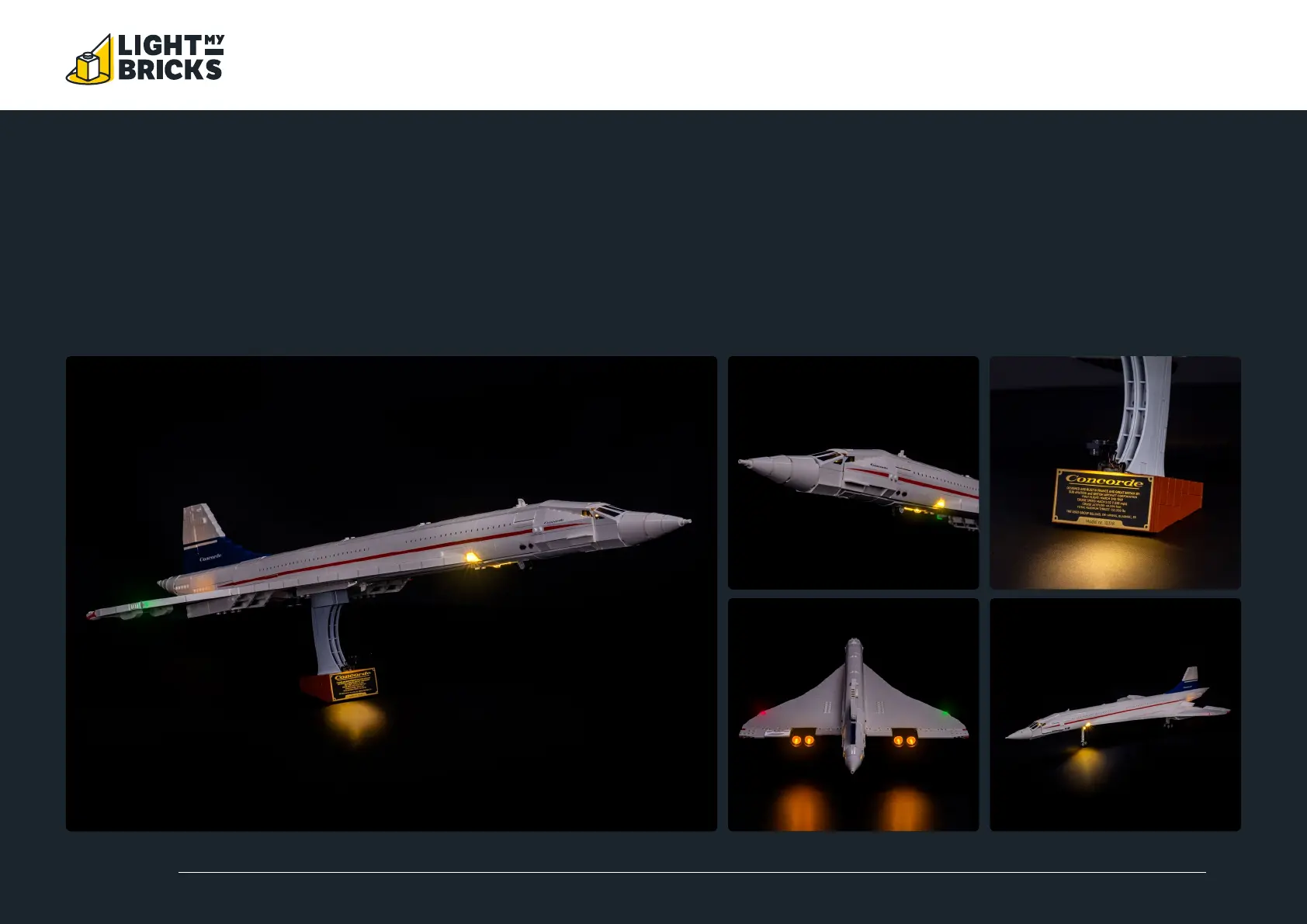Click the thin white divider line at page bottom
The height and width of the screenshot is (924, 1307).
click(692, 872)
